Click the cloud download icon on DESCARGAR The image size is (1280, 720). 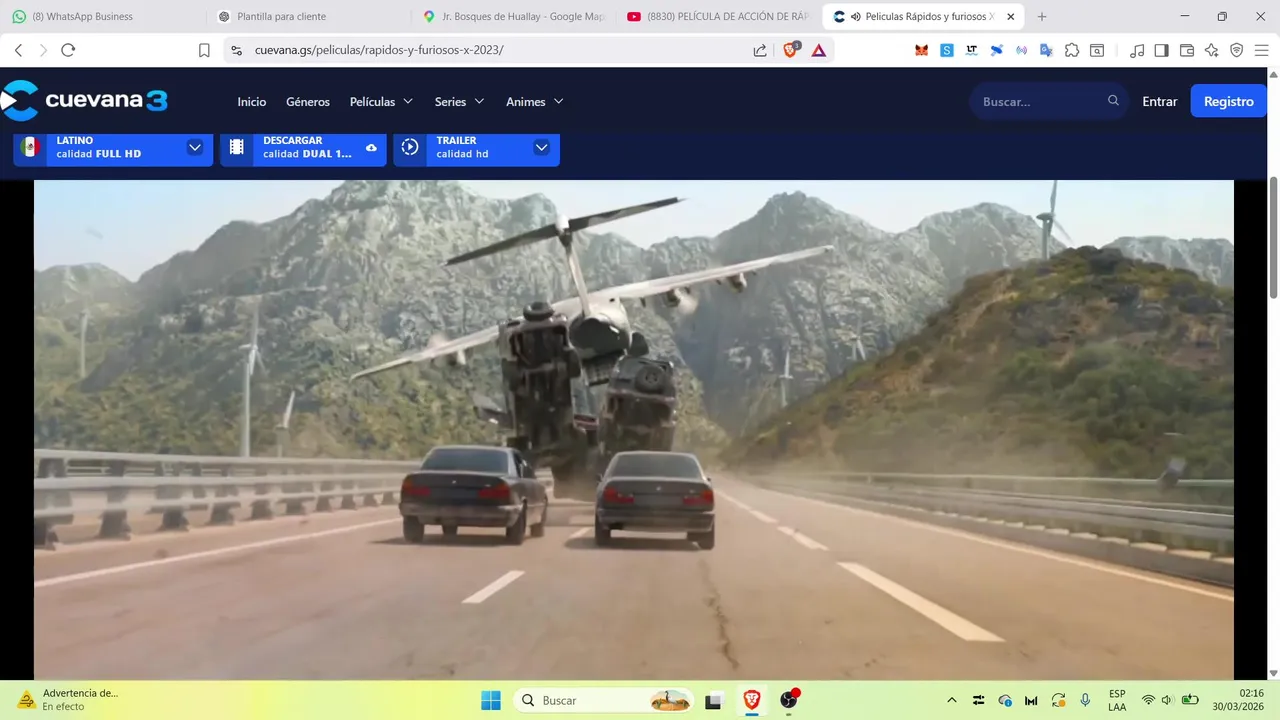(x=371, y=148)
